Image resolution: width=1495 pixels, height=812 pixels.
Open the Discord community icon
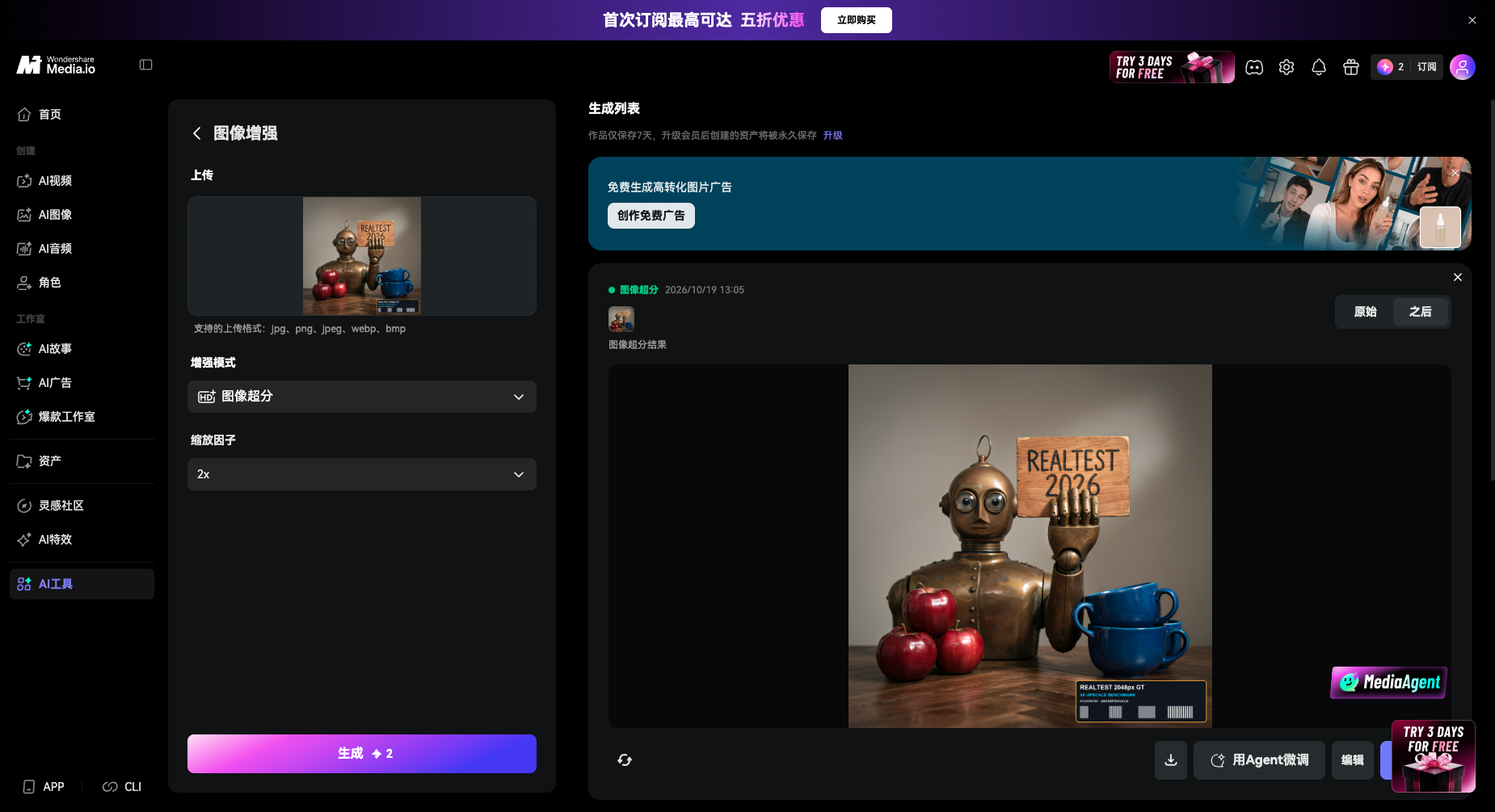(x=1254, y=67)
